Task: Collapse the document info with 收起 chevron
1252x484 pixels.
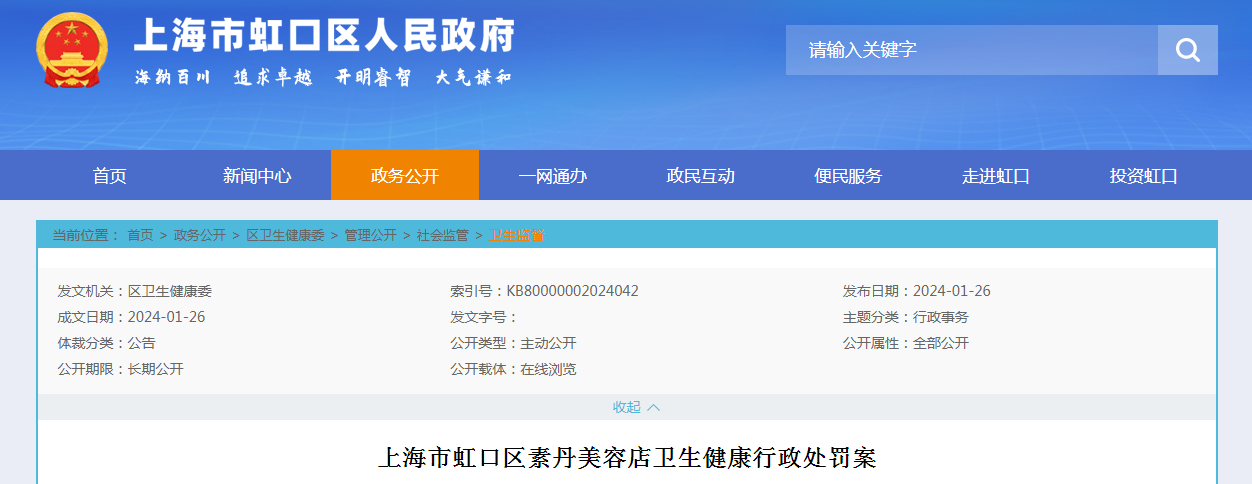Action: 636,407
